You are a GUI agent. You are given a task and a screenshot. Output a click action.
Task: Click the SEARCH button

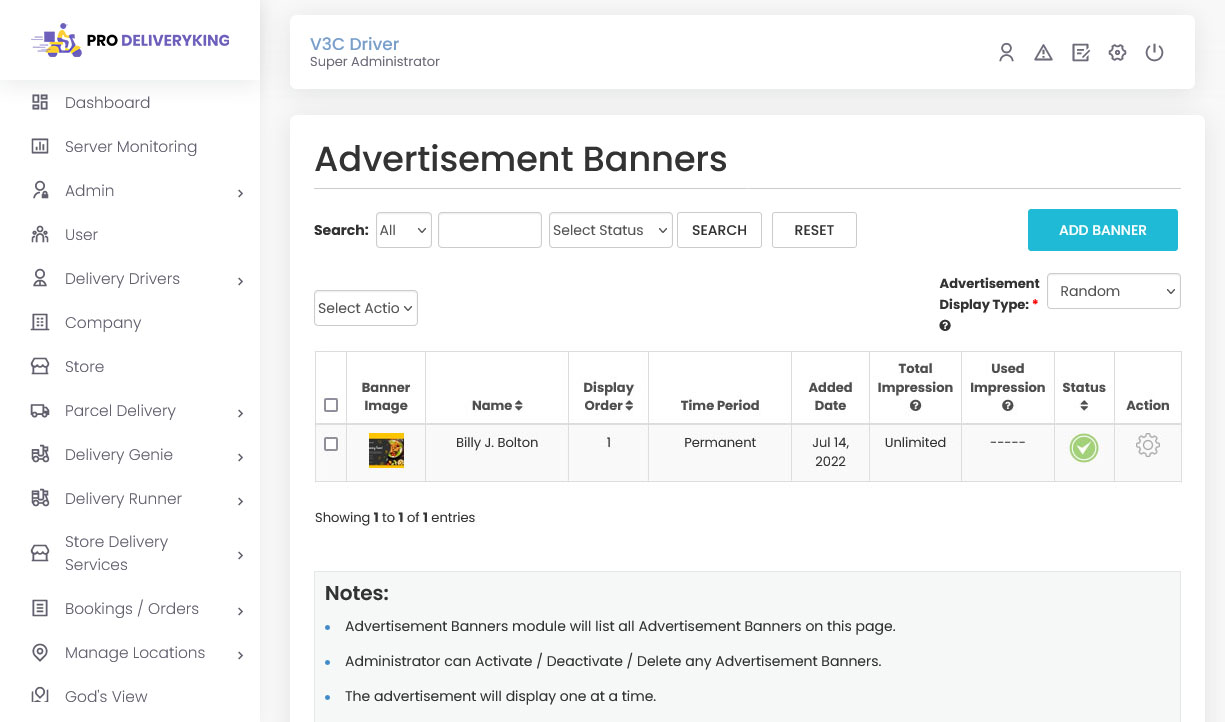pyautogui.click(x=719, y=230)
